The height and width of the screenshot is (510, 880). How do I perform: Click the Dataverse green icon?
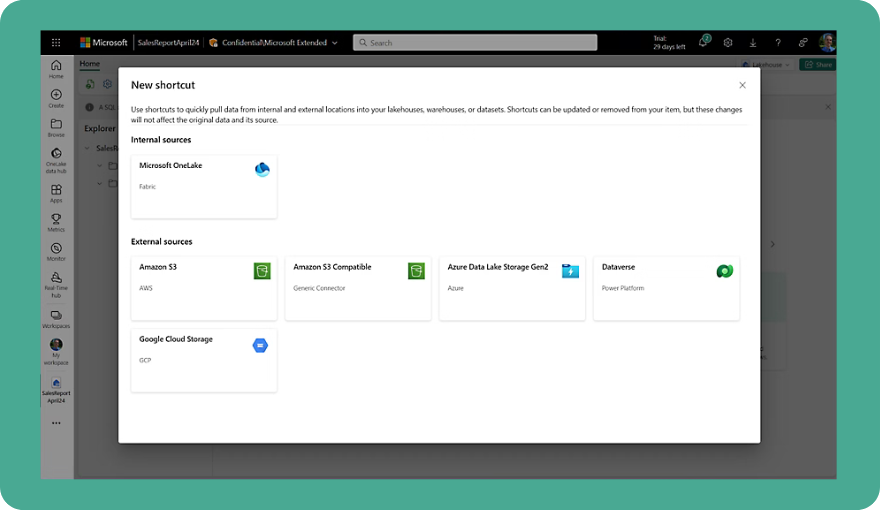coord(725,272)
